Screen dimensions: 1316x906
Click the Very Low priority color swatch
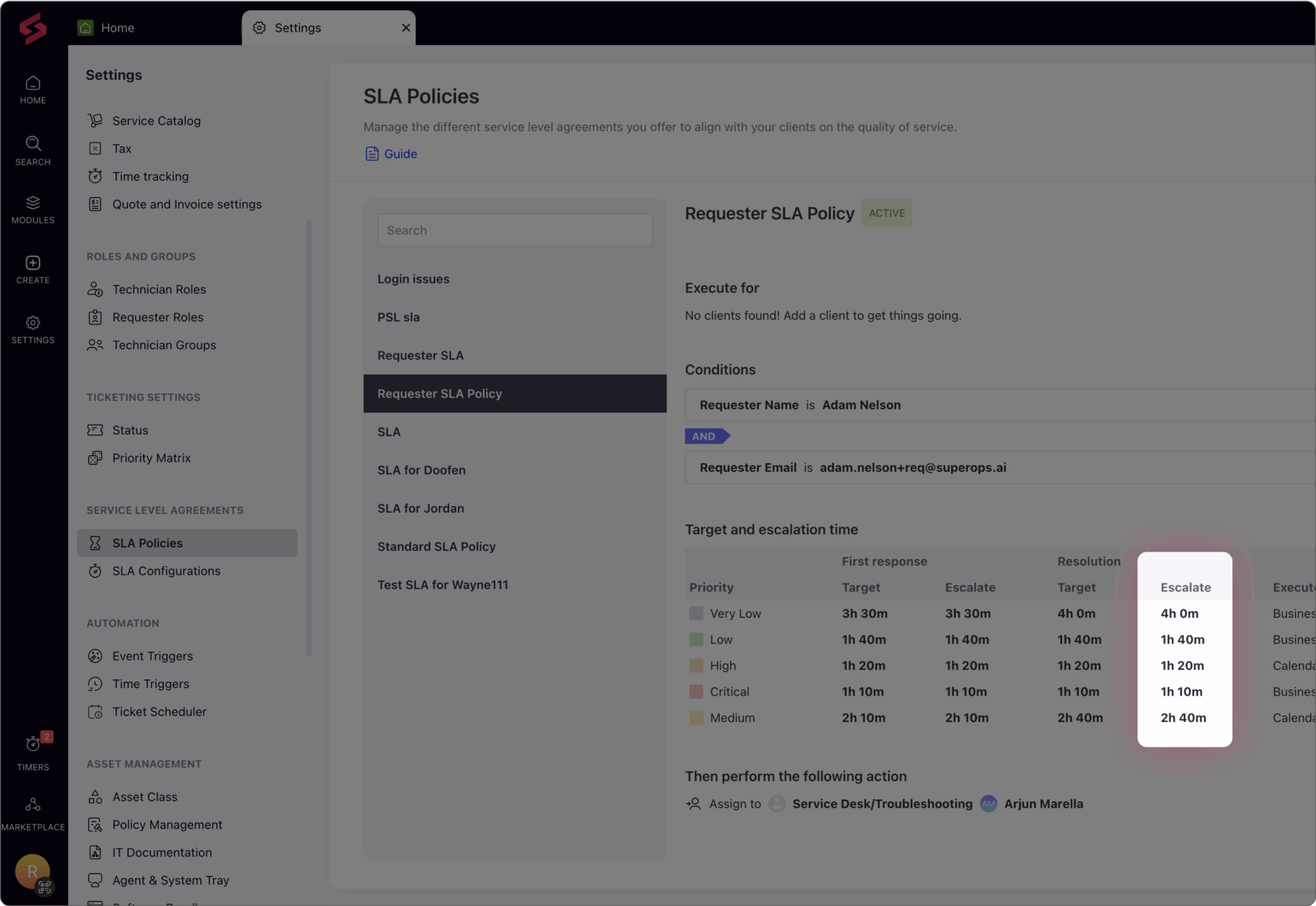click(696, 613)
